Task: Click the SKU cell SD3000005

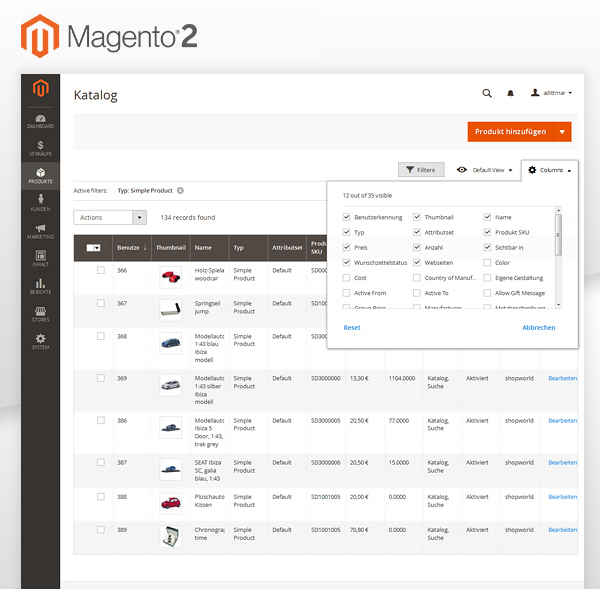Action: 326,421
